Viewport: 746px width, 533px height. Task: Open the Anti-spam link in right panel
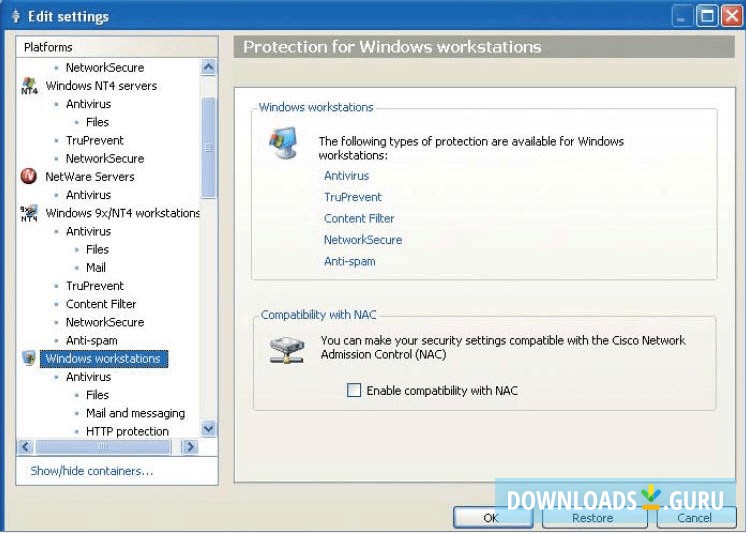(350, 261)
